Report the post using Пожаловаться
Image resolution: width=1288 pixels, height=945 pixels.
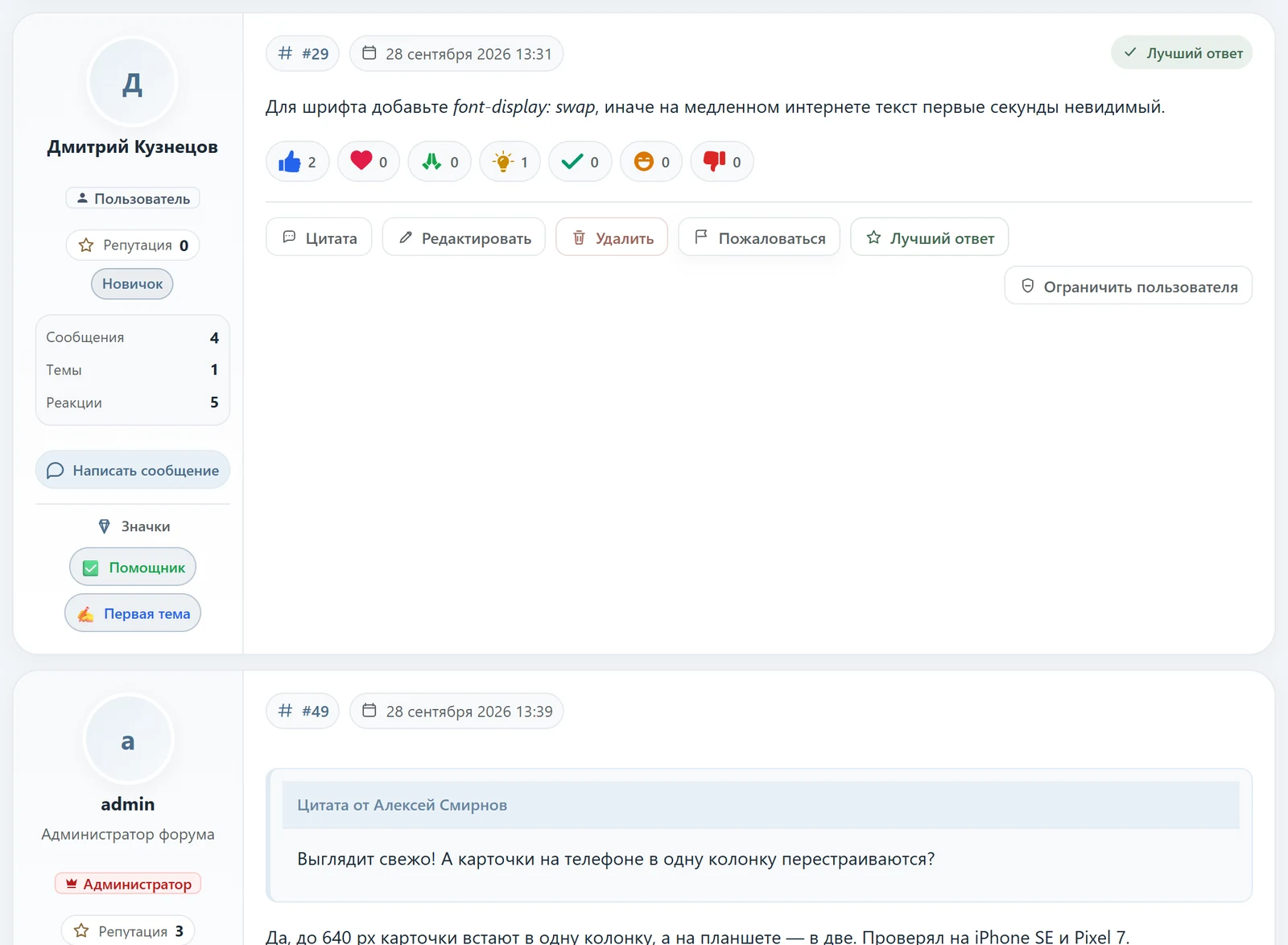(759, 237)
